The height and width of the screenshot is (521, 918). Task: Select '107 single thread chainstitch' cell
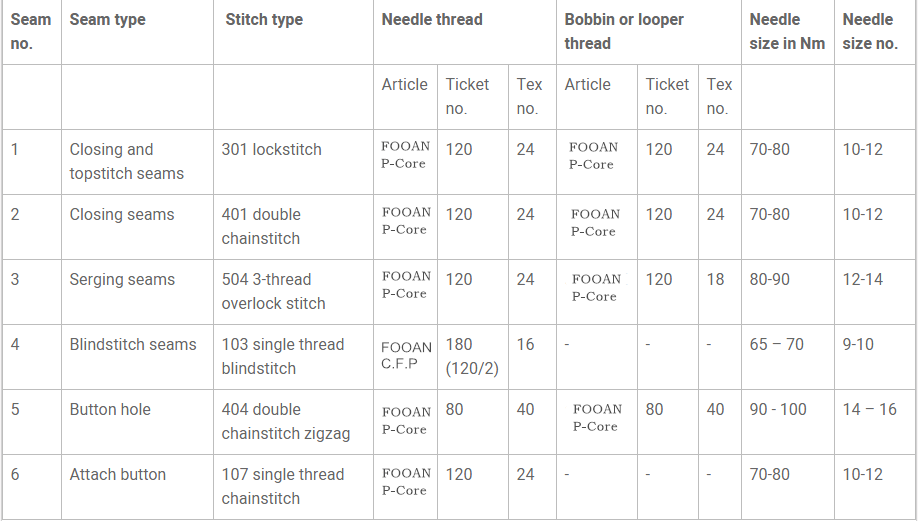click(x=293, y=487)
